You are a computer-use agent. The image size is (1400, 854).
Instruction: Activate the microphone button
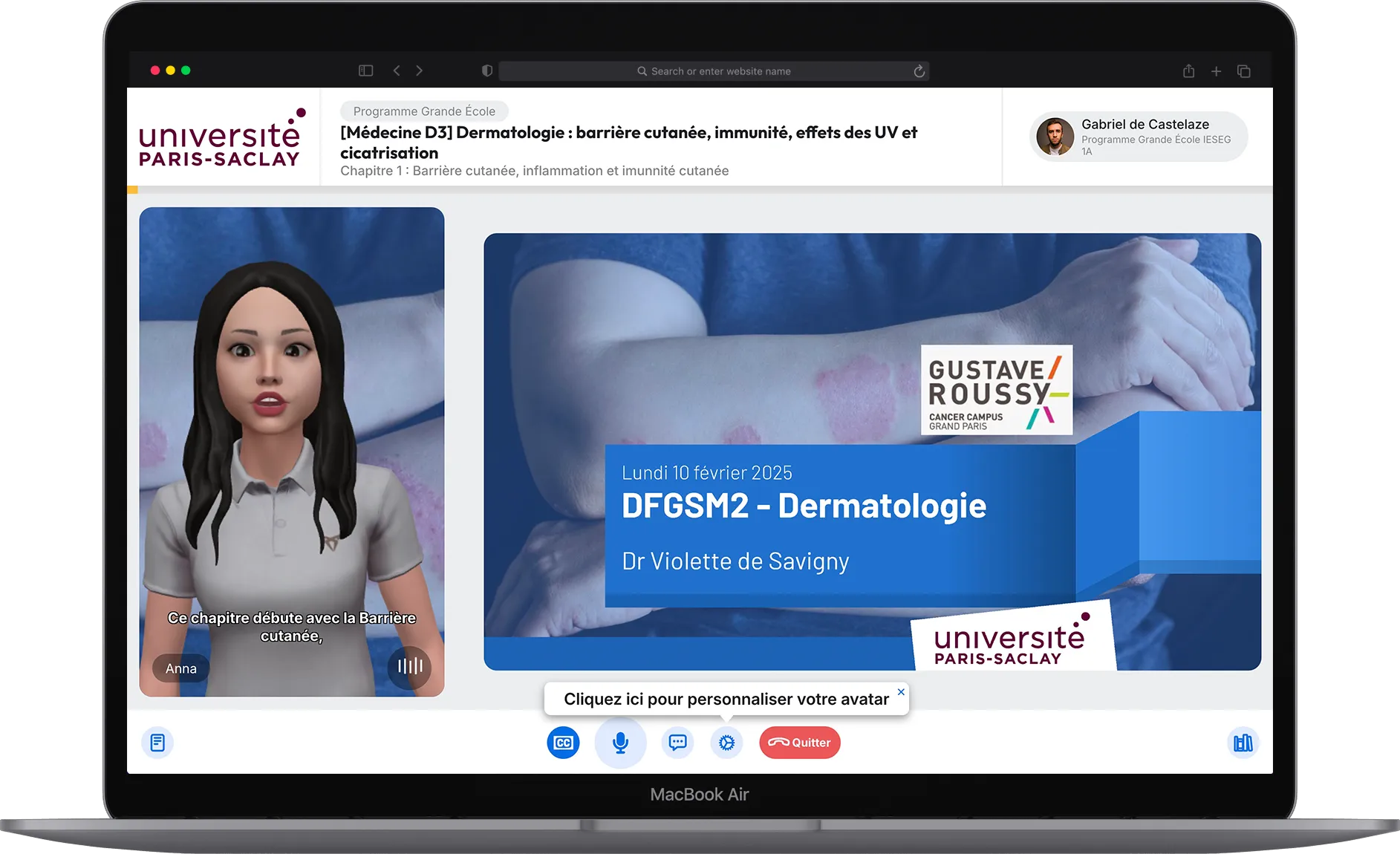620,743
